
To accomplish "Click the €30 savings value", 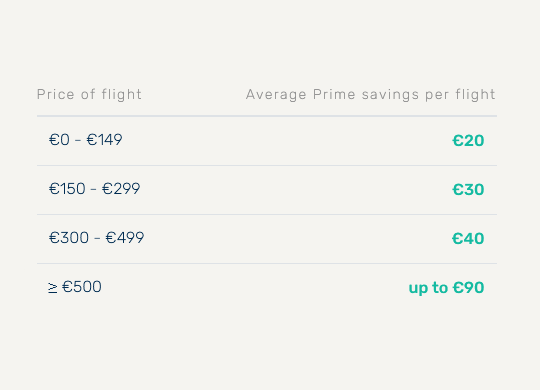I will click(468, 189).
